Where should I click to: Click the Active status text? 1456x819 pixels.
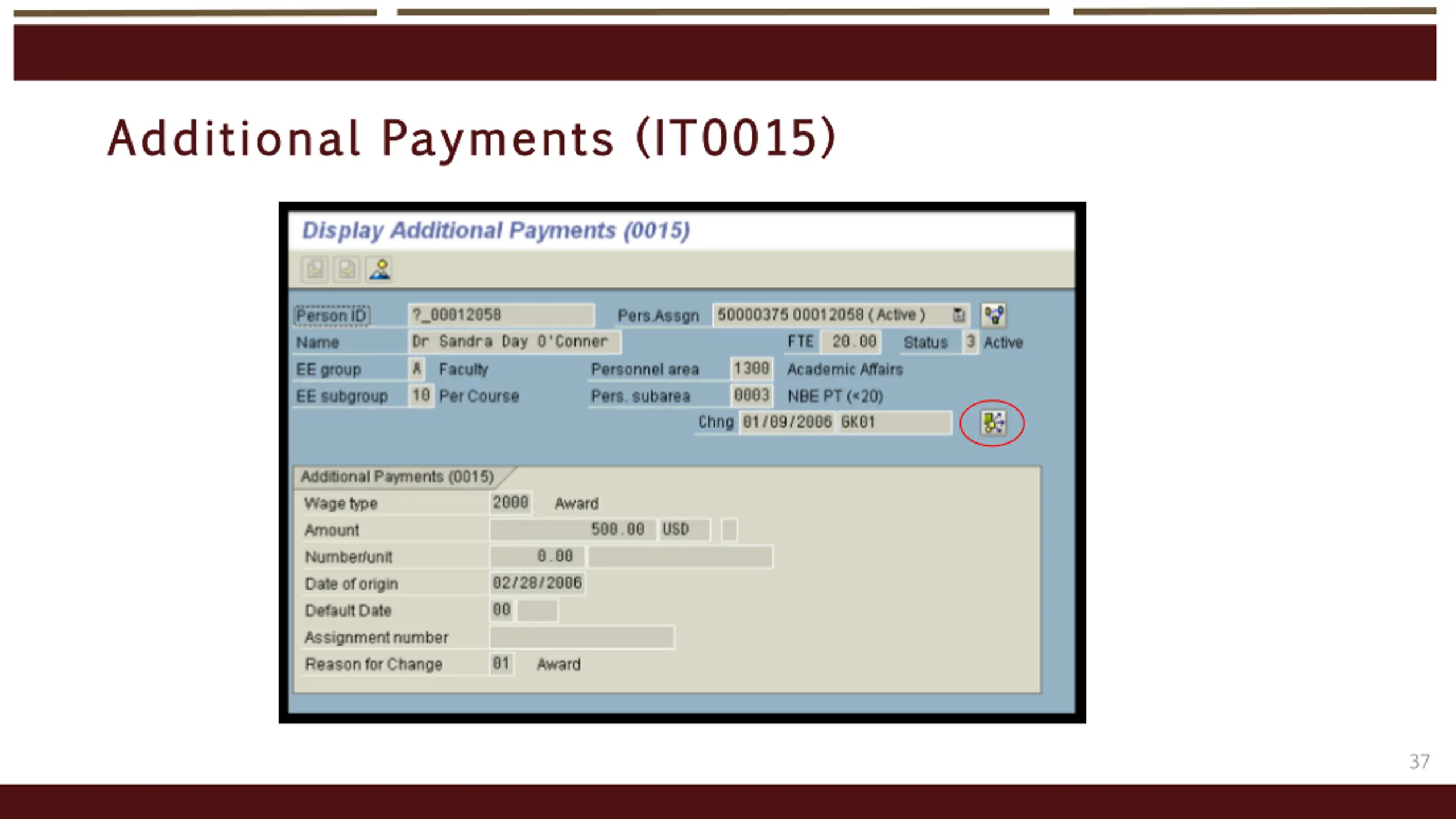[x=1003, y=342]
